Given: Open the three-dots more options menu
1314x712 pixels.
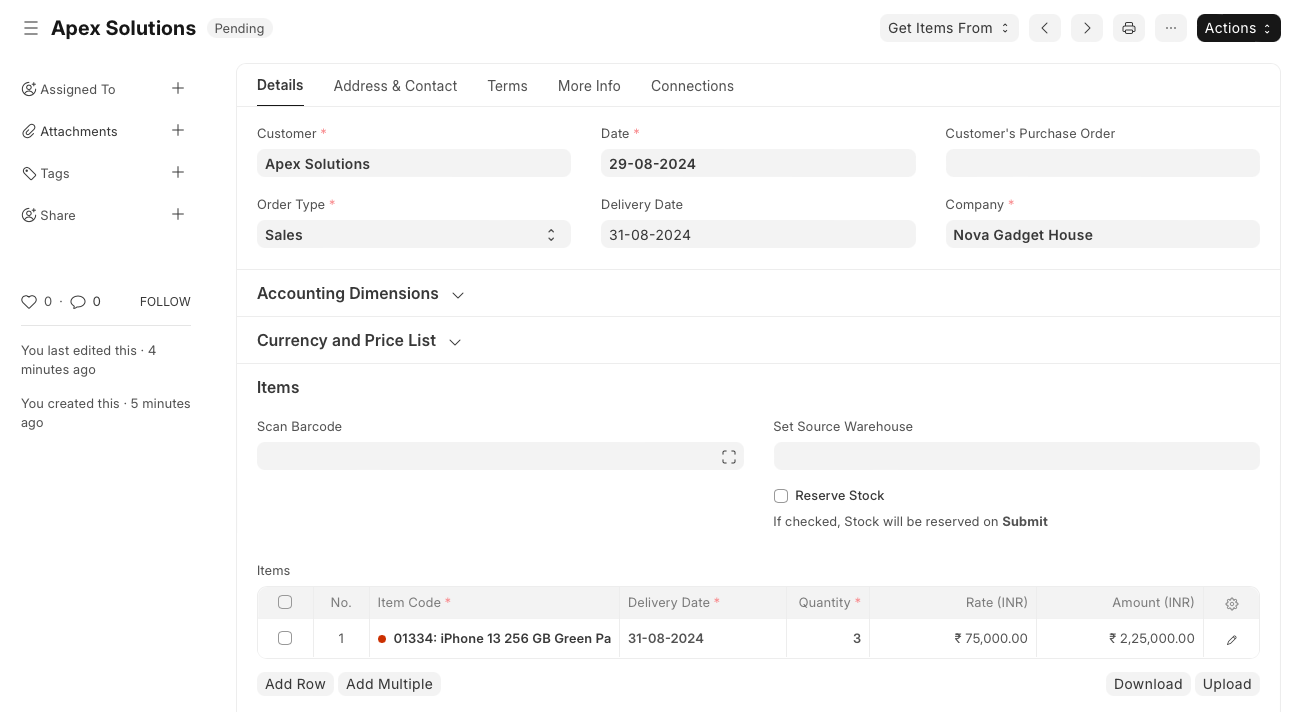Looking at the screenshot, I should coord(1170,28).
